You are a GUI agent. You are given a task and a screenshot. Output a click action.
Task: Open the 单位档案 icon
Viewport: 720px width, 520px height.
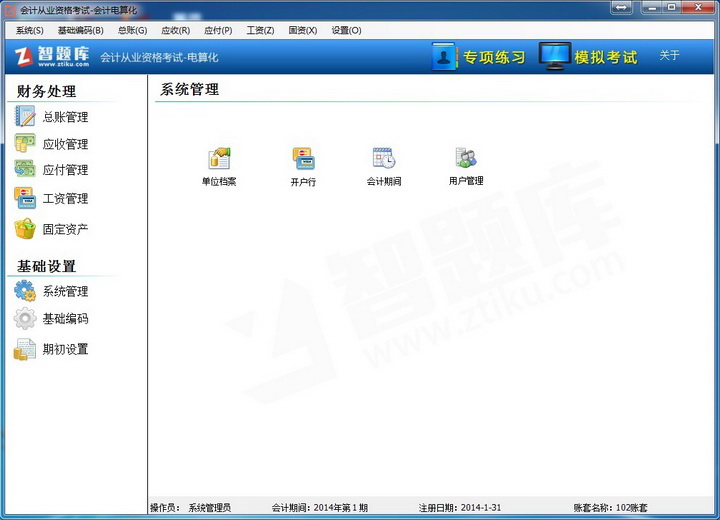pos(219,160)
